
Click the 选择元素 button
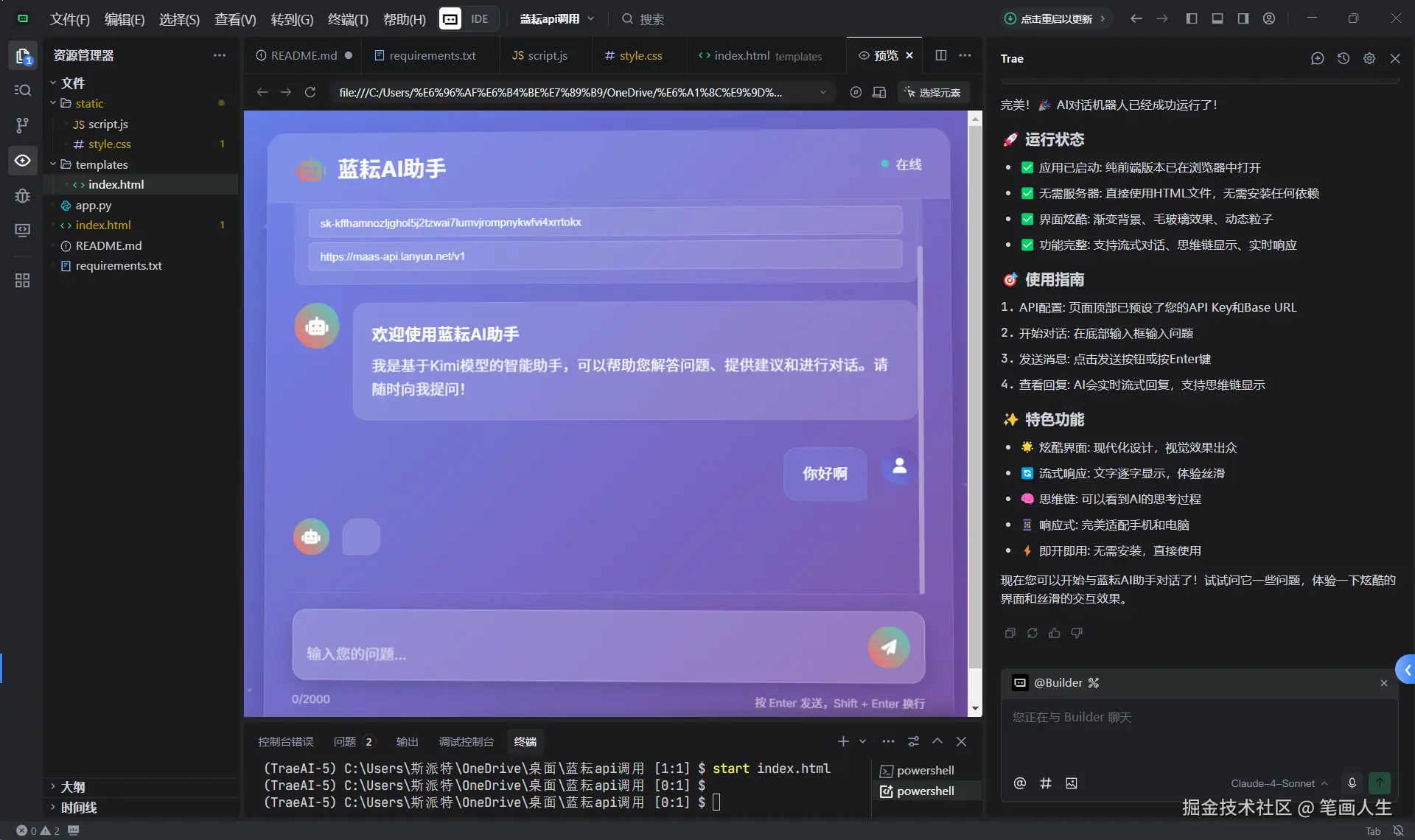point(933,92)
